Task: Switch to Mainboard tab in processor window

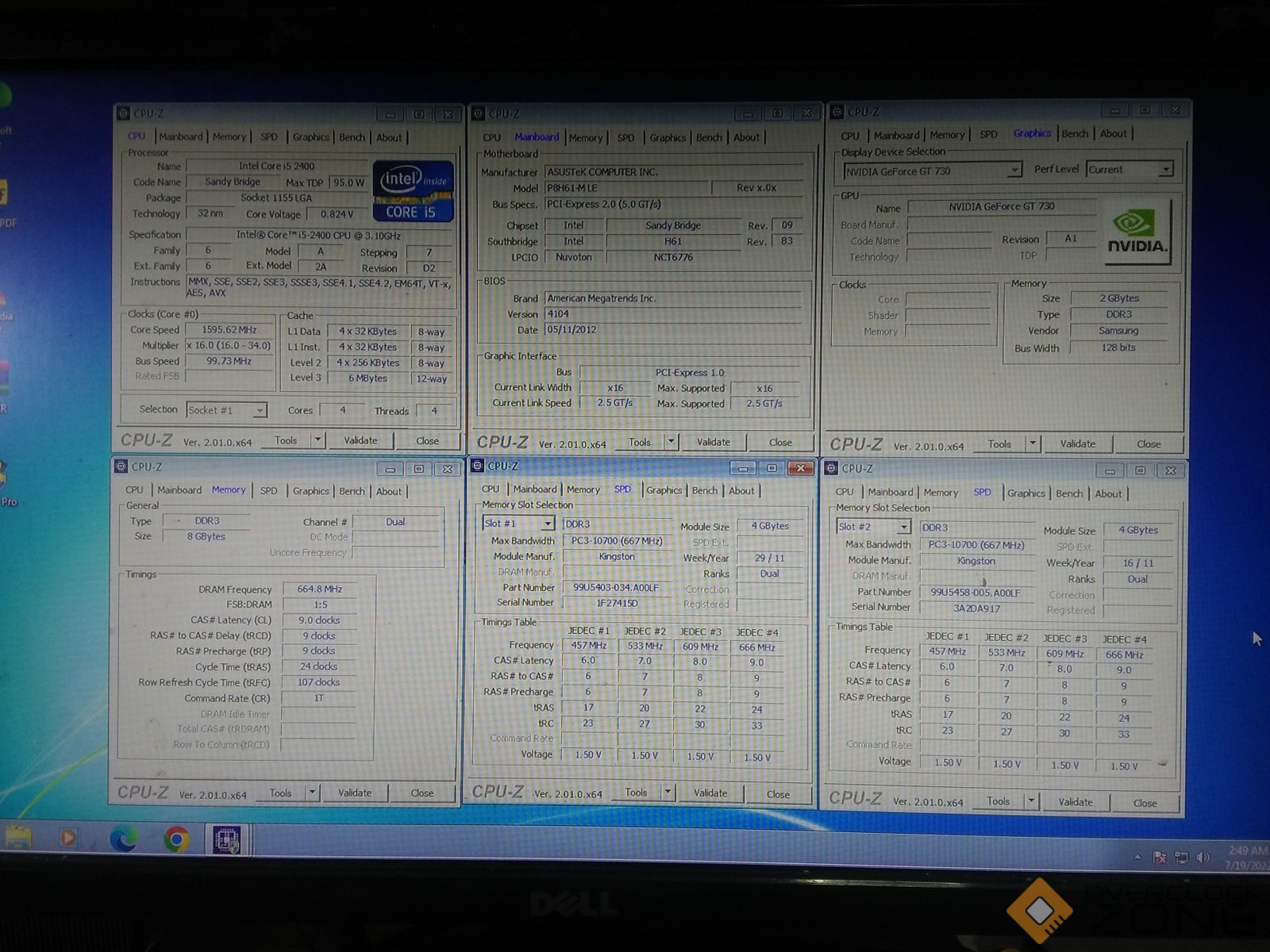Action: (x=181, y=136)
